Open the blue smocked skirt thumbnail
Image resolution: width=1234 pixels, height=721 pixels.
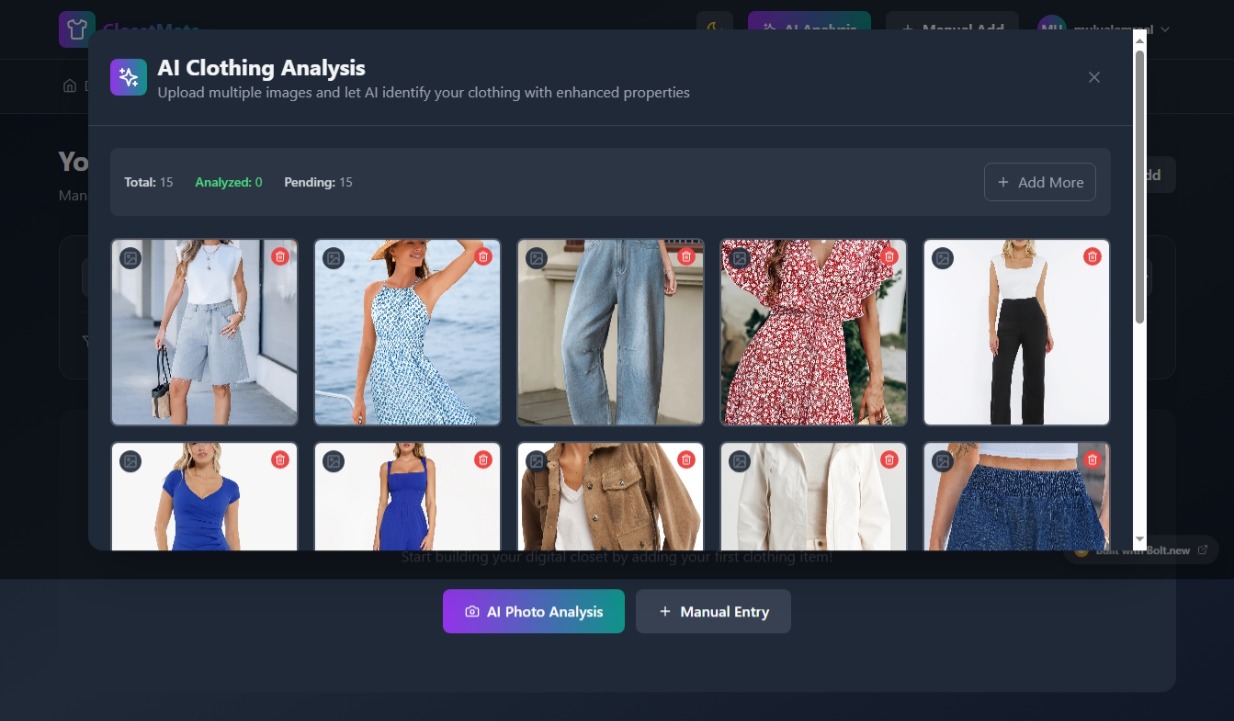pos(1016,497)
